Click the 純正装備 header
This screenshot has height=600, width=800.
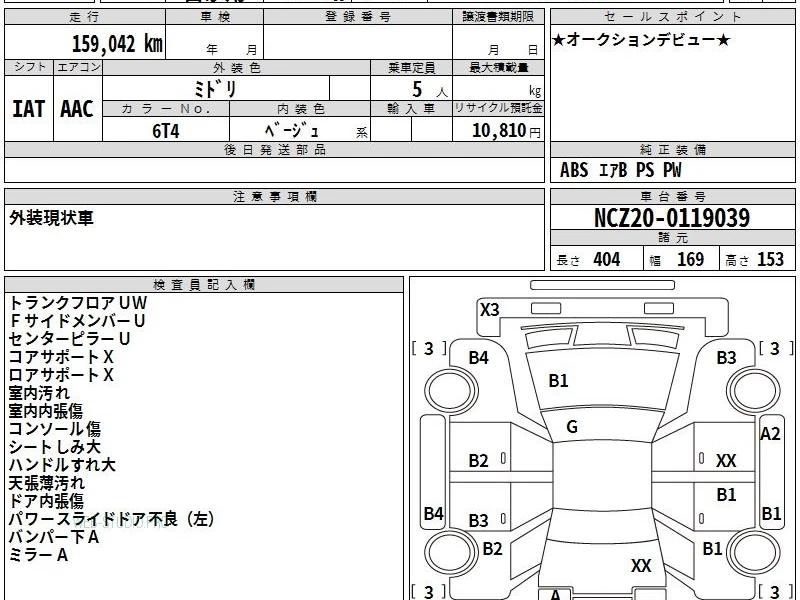(672, 150)
